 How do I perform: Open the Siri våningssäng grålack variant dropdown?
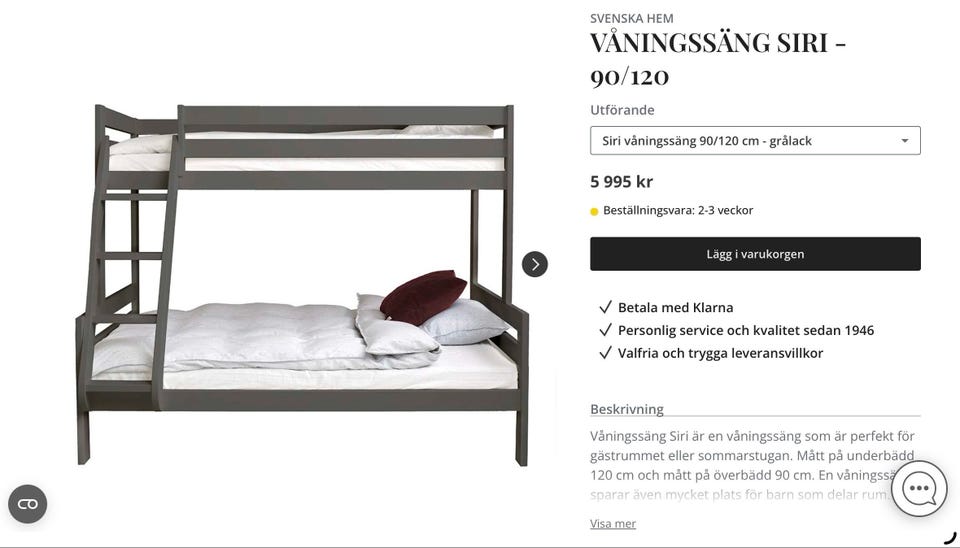[x=755, y=141]
